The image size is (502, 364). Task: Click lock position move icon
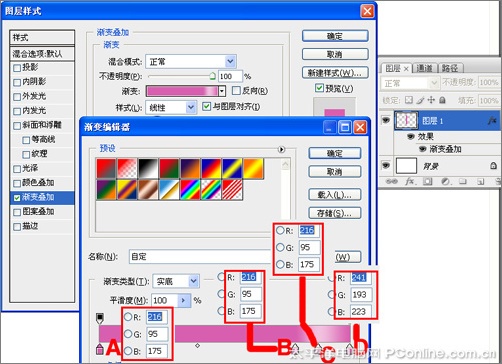(x=431, y=100)
